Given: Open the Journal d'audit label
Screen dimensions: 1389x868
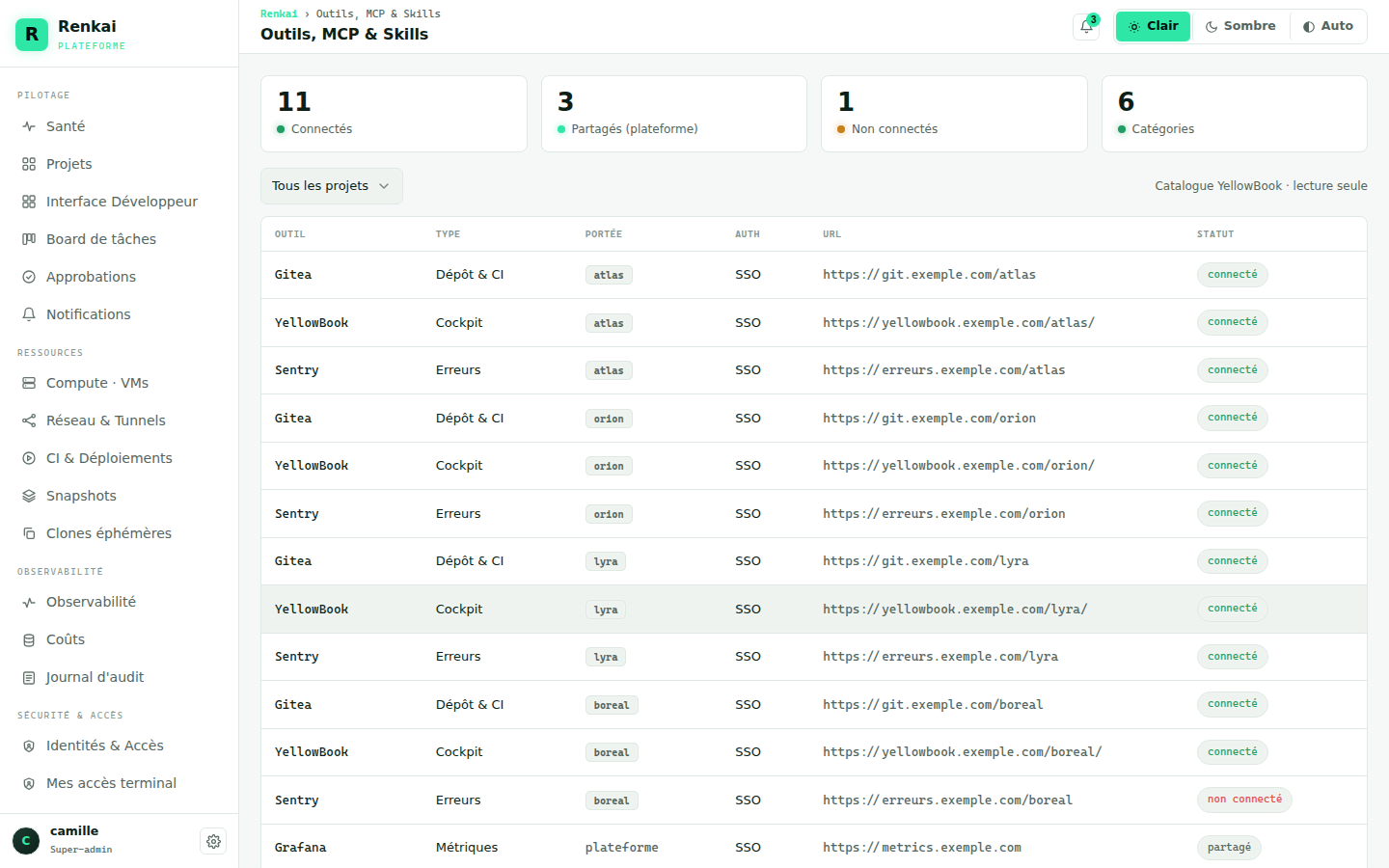Looking at the screenshot, I should coord(95,677).
